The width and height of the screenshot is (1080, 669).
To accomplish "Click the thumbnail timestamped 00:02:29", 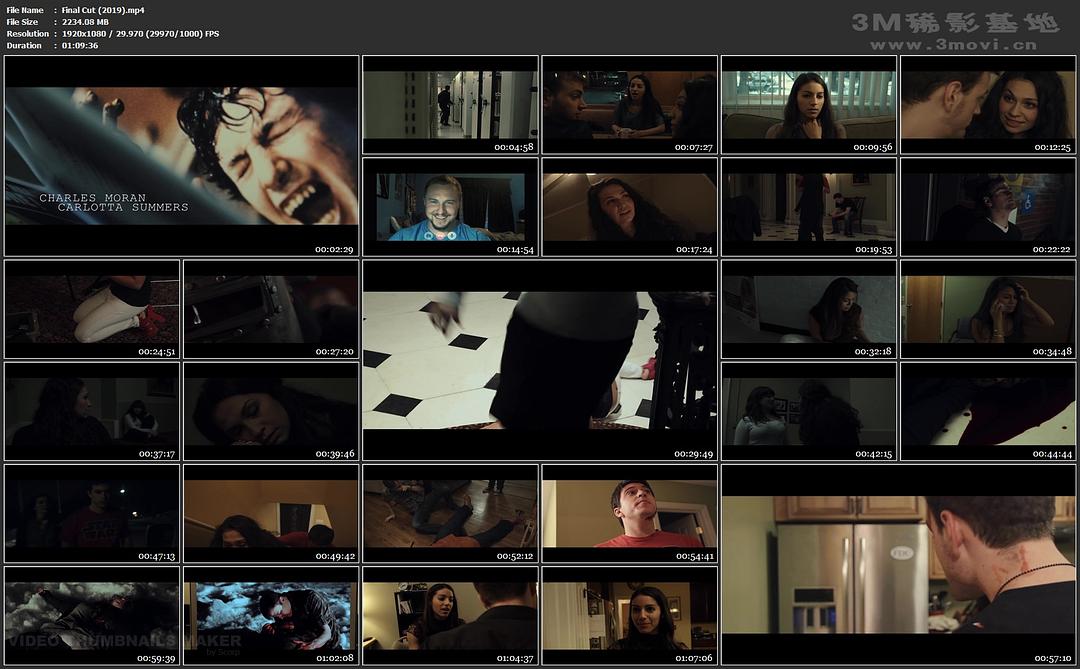I will coord(181,156).
